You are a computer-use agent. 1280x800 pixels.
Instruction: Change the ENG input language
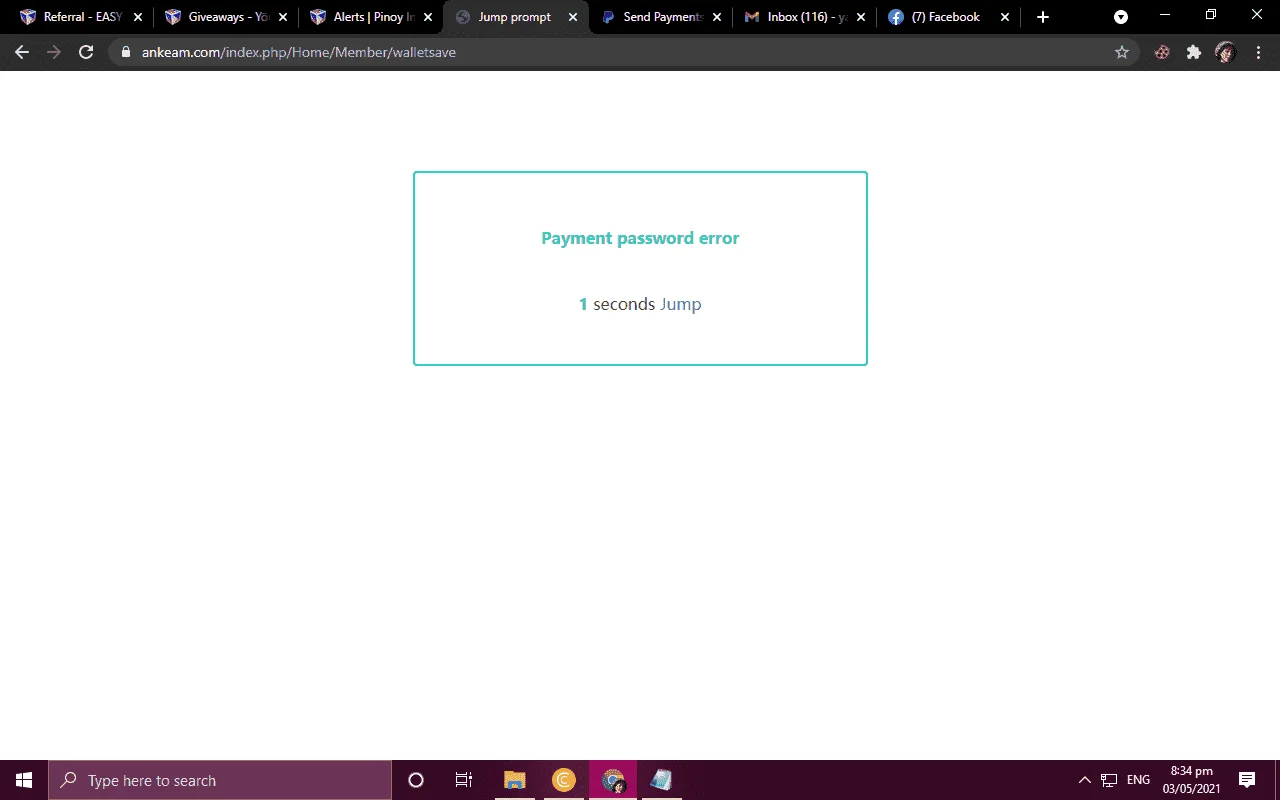tap(1138, 780)
